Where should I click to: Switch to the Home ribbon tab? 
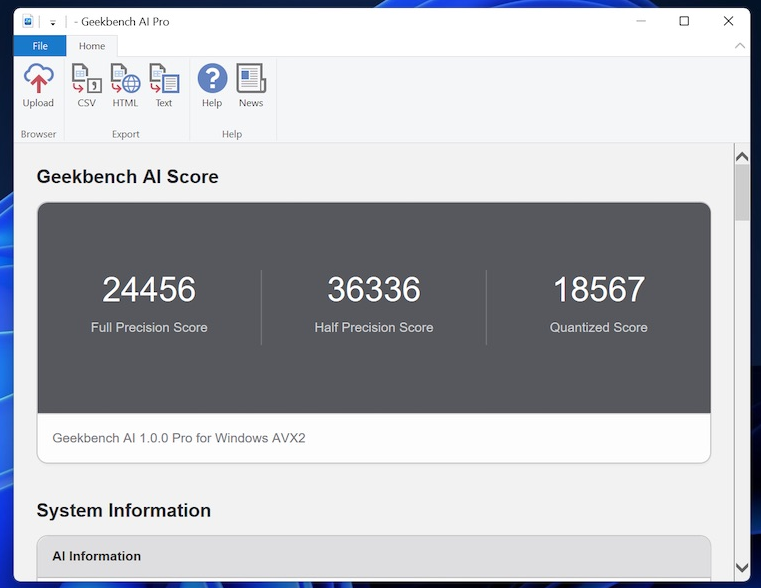click(x=92, y=46)
